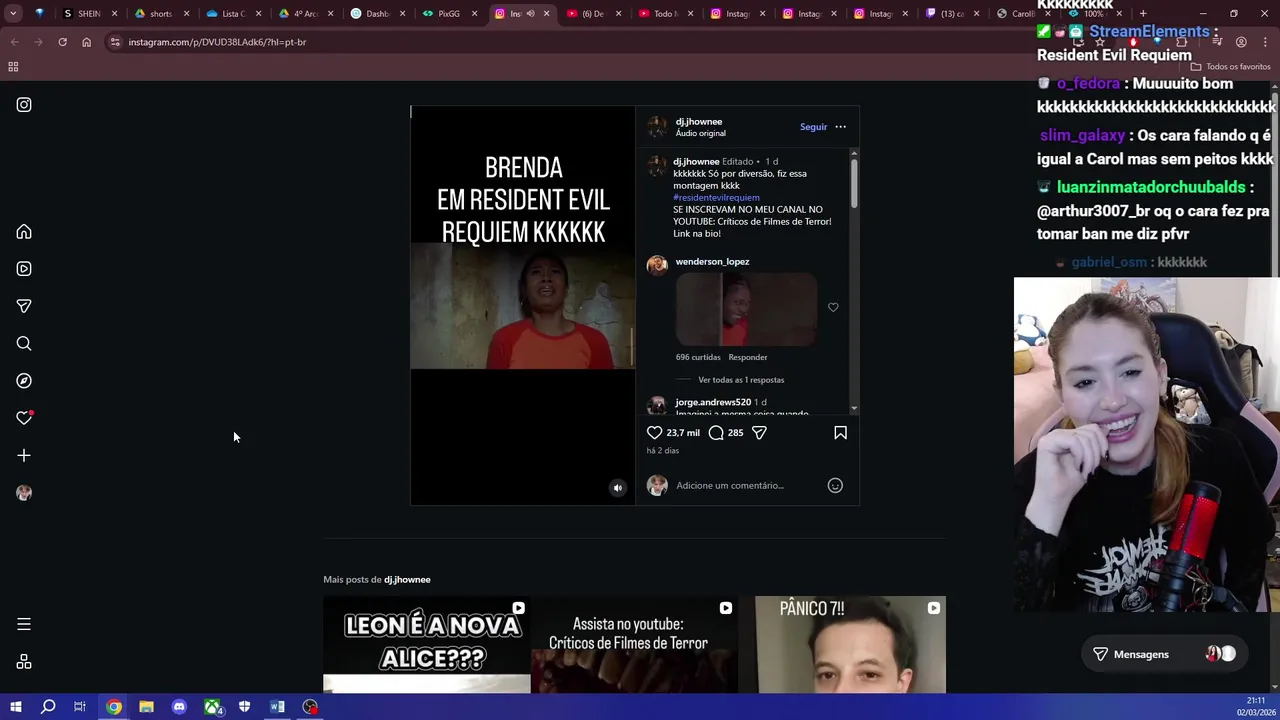This screenshot has height=720, width=1280.
Task: Open a new browser tab plus button
Action: click(1143, 14)
